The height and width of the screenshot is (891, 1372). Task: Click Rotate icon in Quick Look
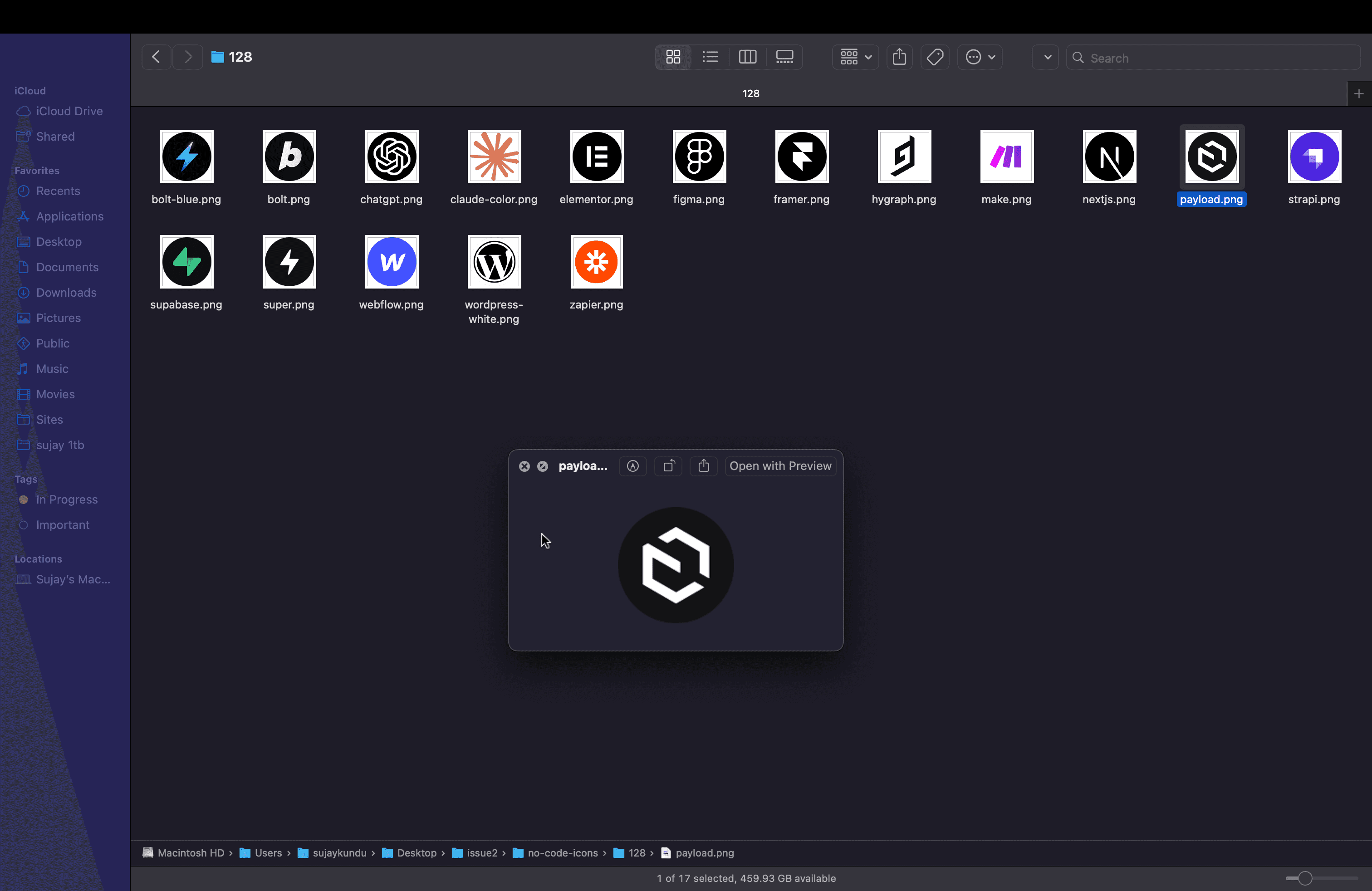[x=669, y=466]
